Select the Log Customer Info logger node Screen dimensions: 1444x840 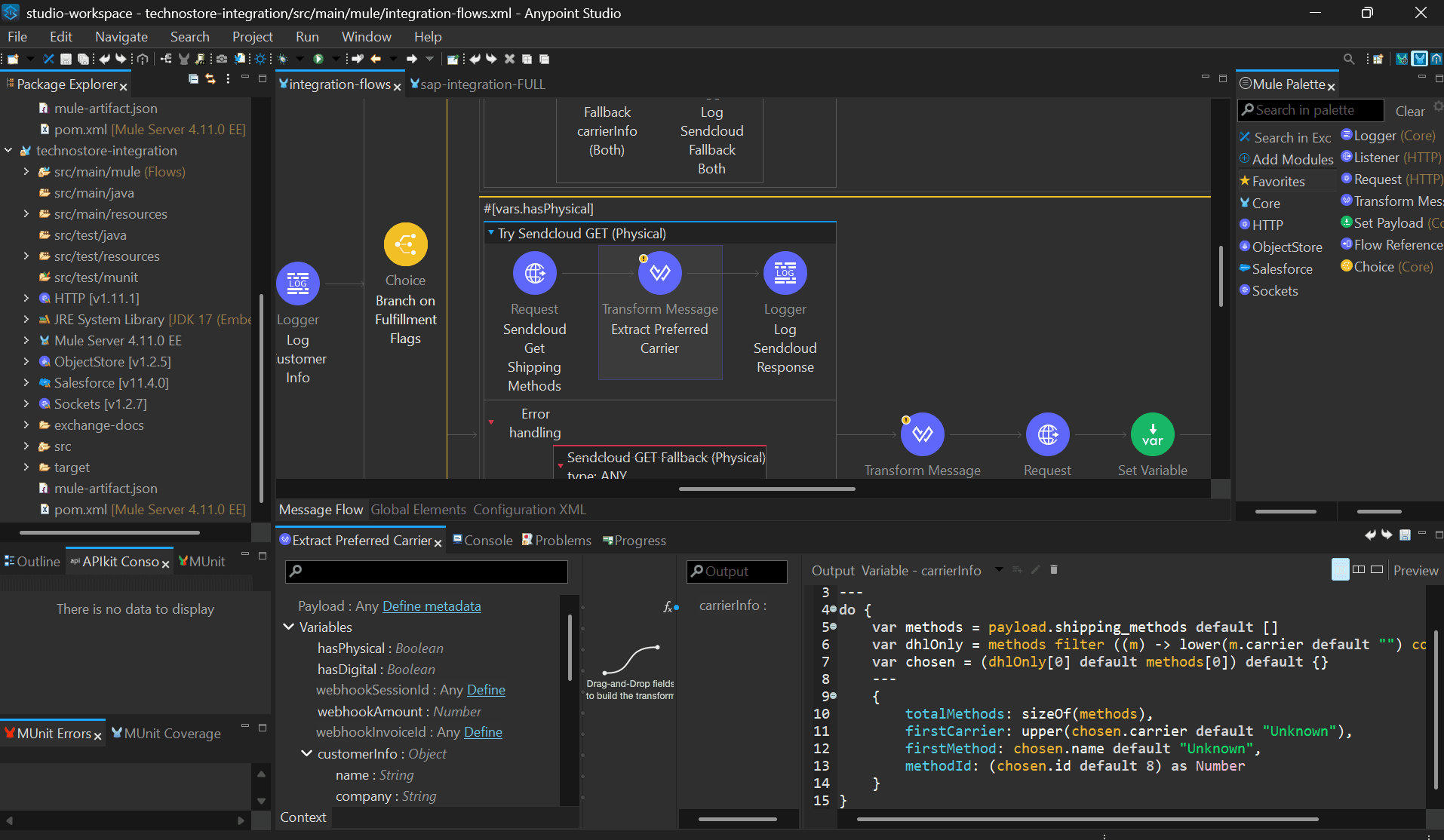point(298,284)
